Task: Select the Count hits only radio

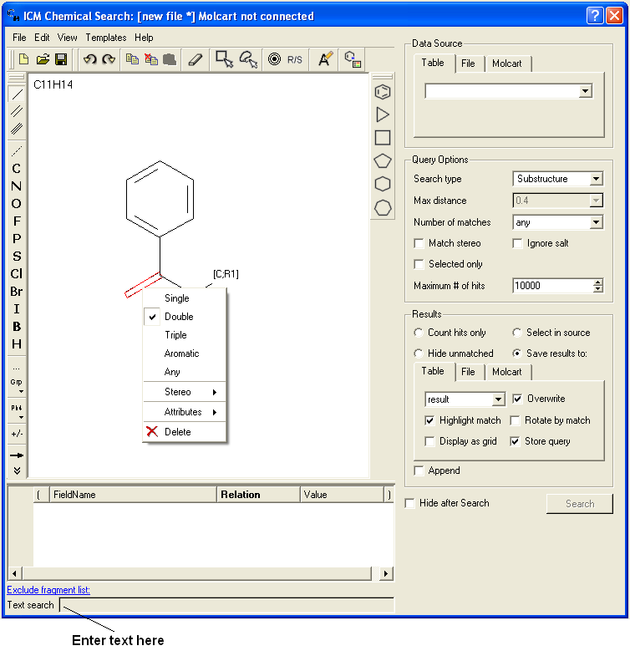Action: click(x=418, y=332)
